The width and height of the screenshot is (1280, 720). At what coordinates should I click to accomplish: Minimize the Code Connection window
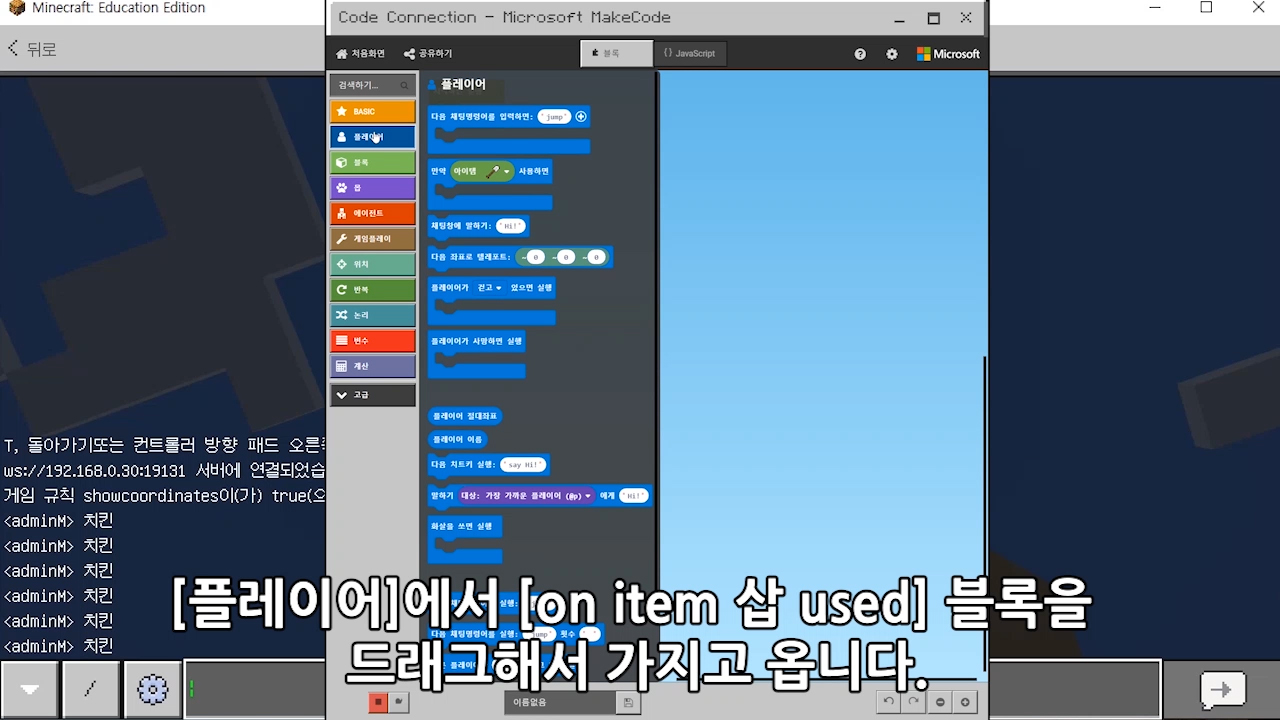coord(900,17)
